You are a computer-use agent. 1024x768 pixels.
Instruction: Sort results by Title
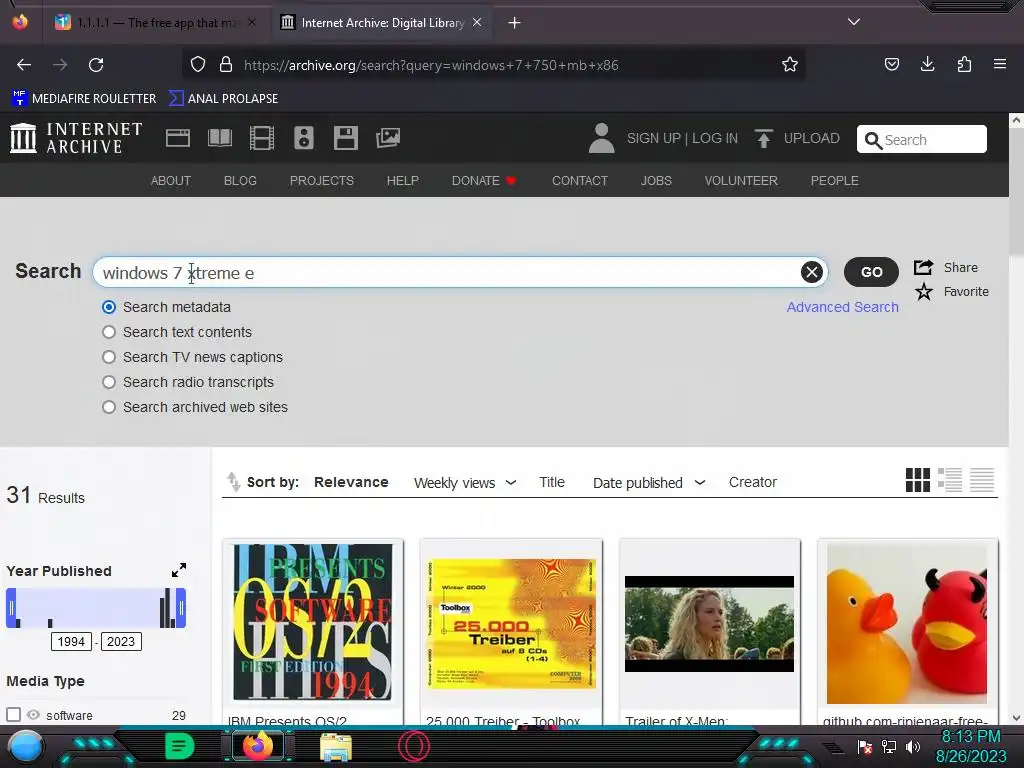pyautogui.click(x=552, y=482)
